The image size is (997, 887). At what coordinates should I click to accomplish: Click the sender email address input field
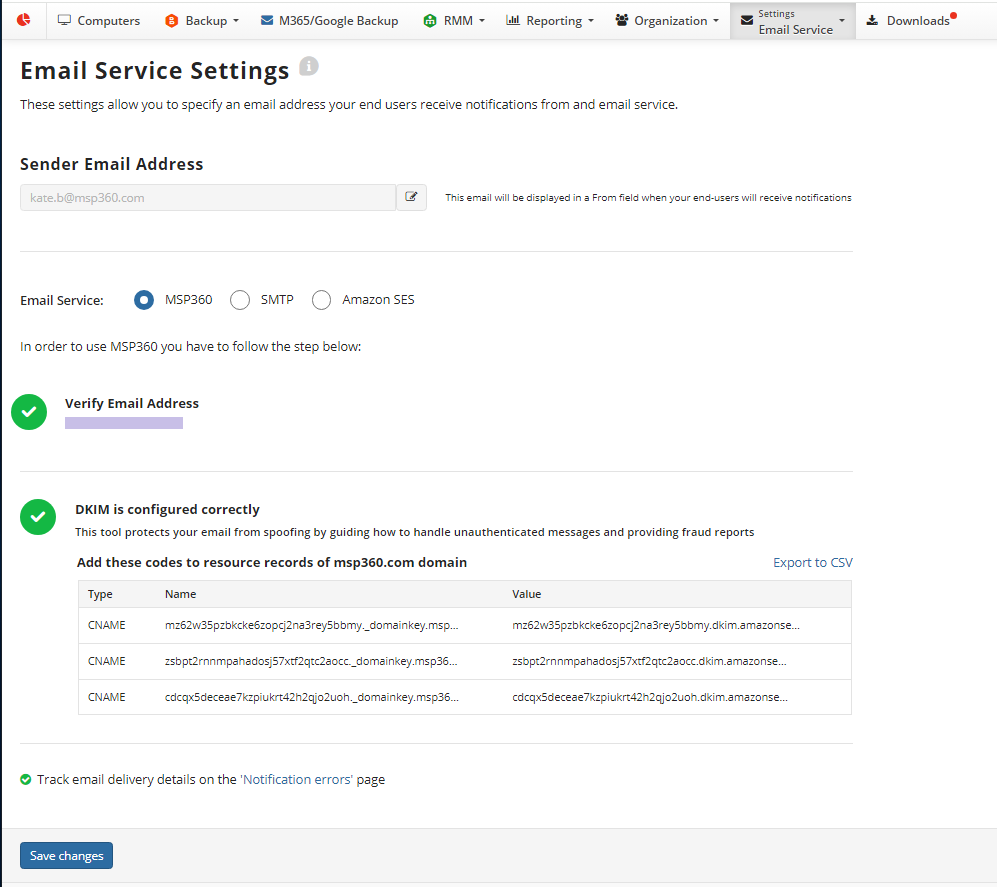208,197
